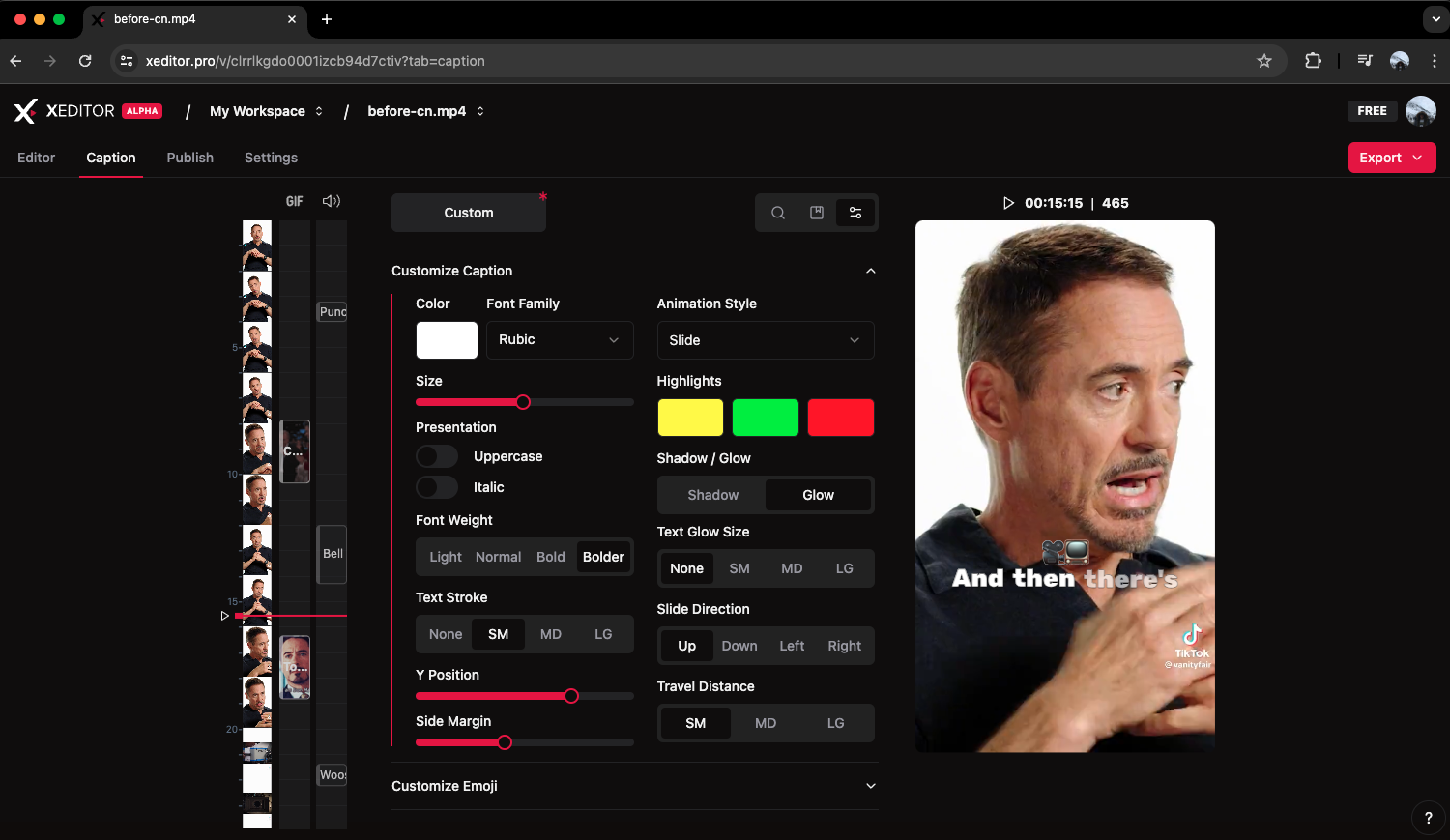This screenshot has height=840, width=1450.
Task: Open the white caption Color swatch
Action: pos(447,340)
